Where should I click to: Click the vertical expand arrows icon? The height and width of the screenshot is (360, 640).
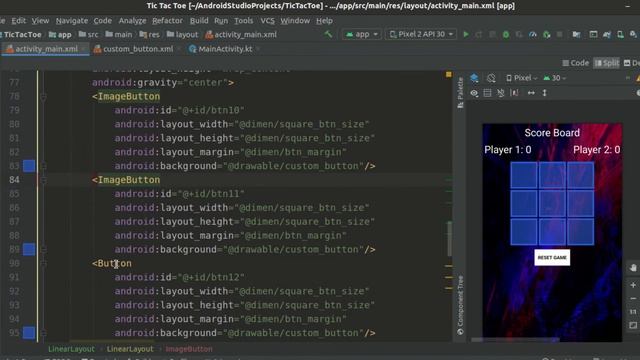(x=544, y=93)
